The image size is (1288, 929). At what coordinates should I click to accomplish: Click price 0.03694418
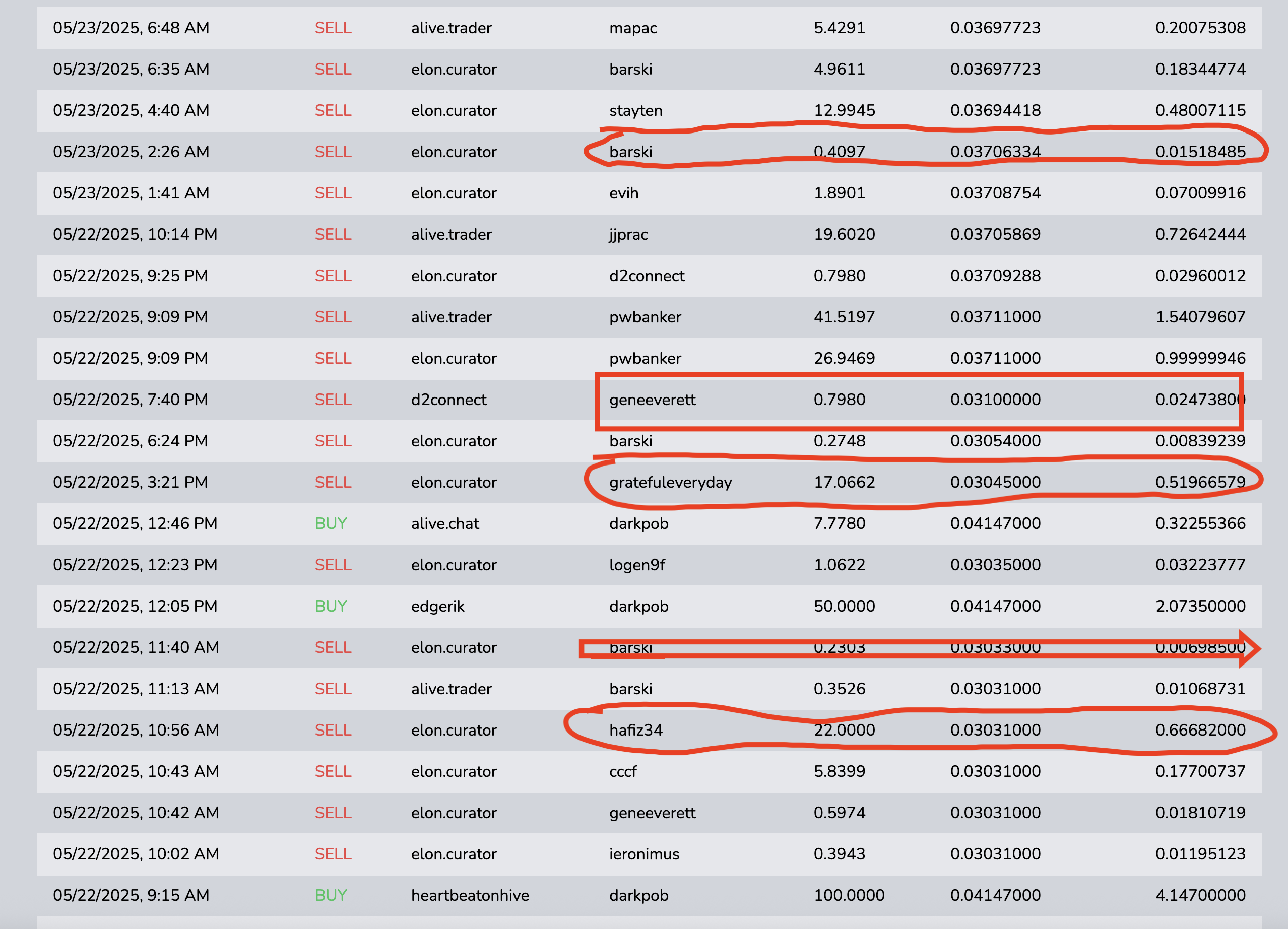(x=995, y=110)
